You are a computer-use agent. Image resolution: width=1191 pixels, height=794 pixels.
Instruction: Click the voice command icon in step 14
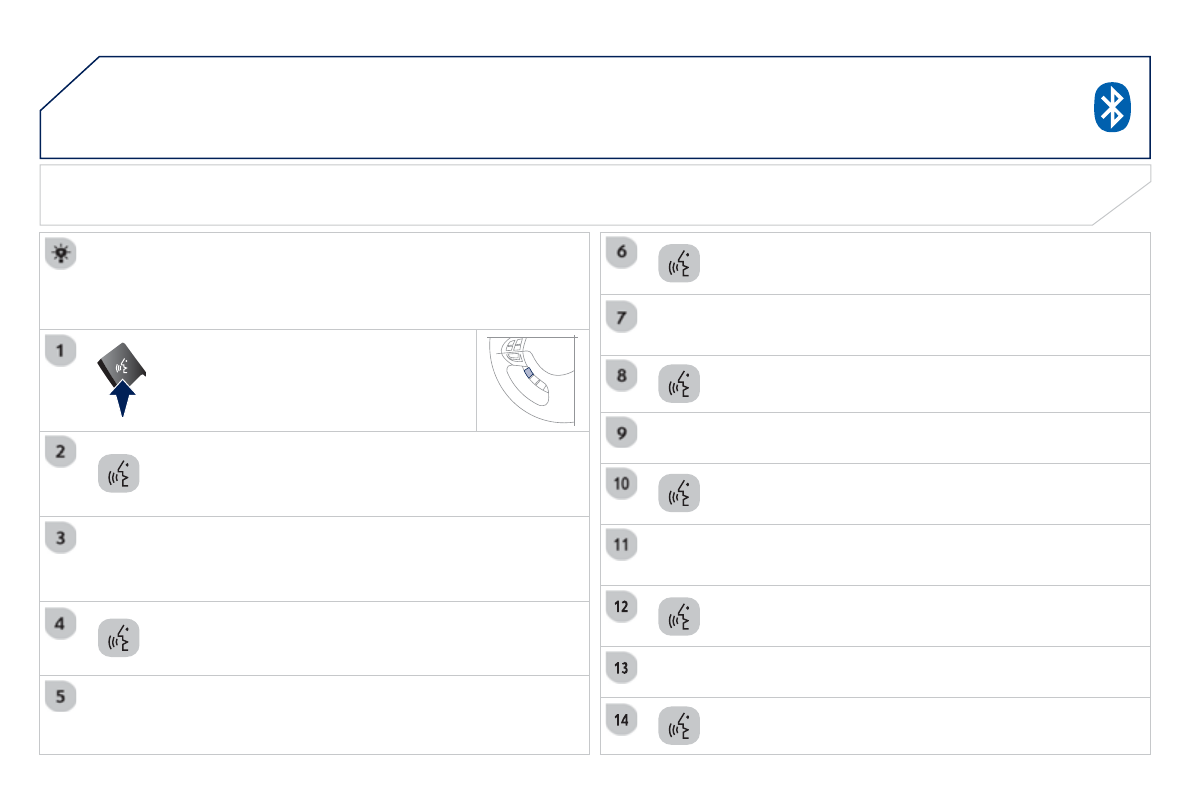(x=679, y=727)
